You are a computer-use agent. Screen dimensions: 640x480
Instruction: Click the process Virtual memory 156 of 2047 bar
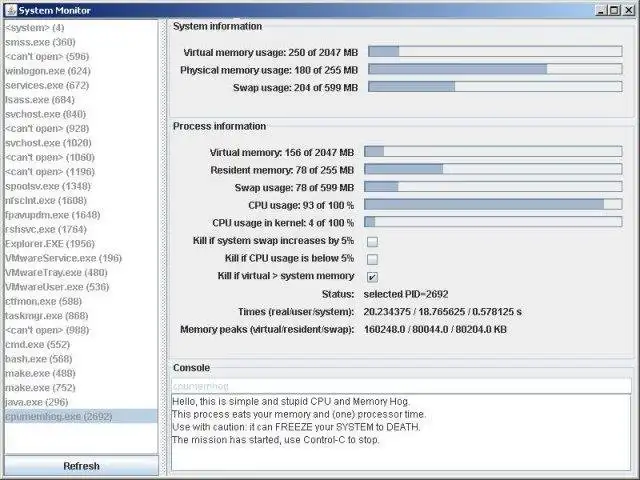493,151
